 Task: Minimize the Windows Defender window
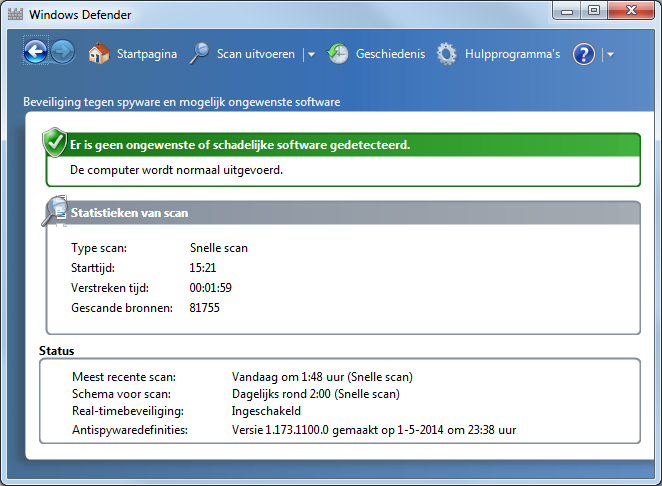[567, 11]
